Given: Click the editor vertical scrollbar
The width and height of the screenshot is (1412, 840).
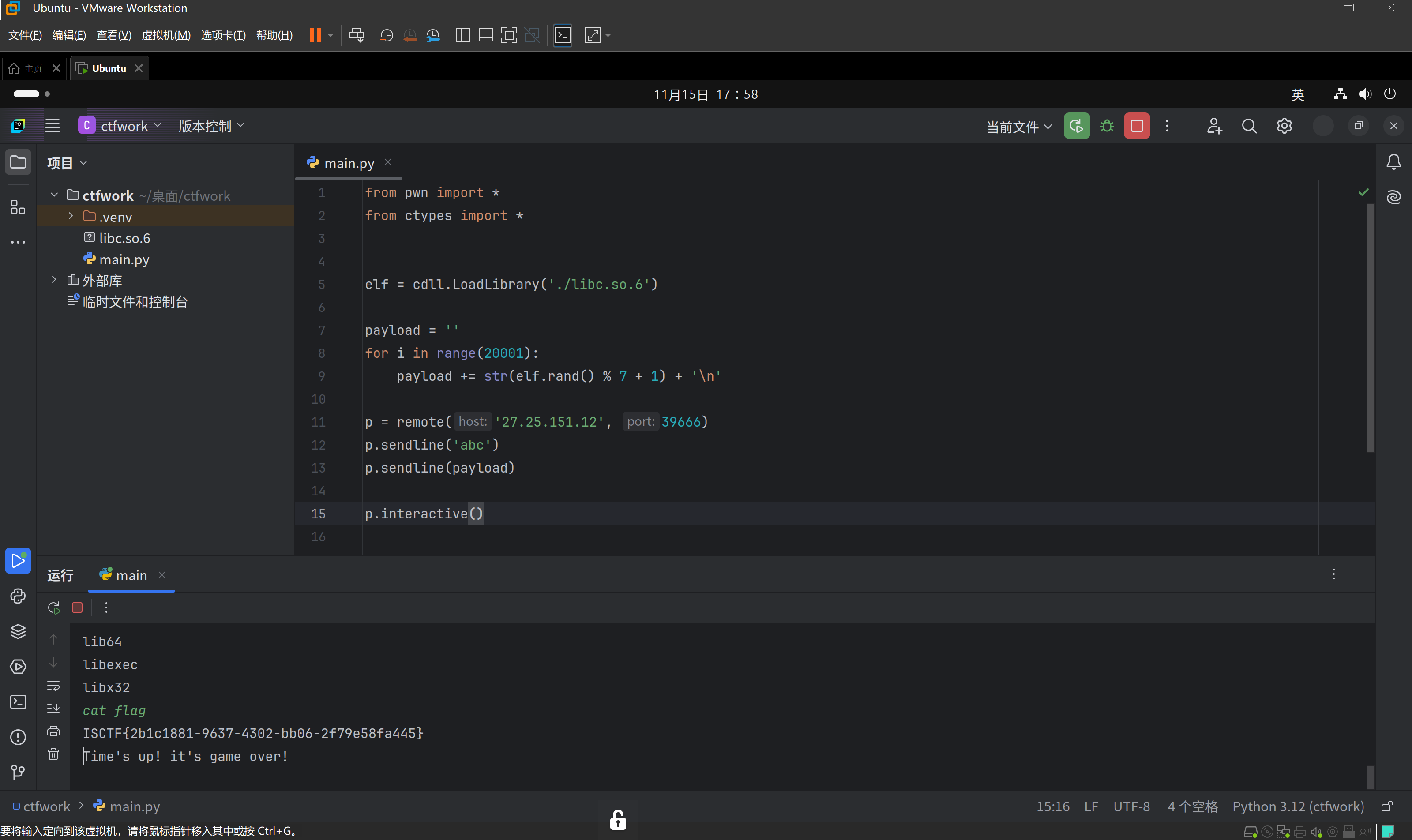Looking at the screenshot, I should 1371,328.
